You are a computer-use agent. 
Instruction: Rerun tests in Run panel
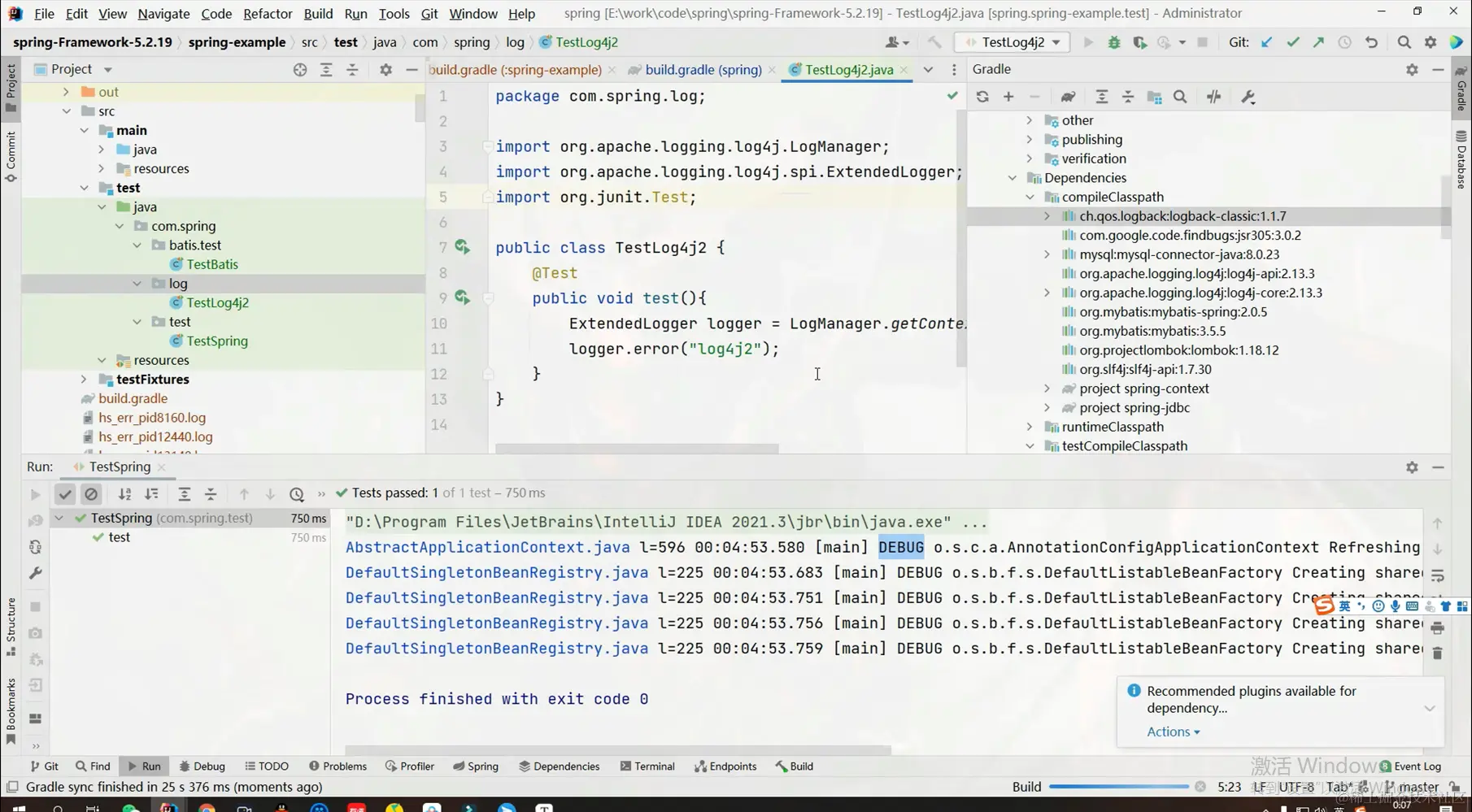(x=35, y=494)
